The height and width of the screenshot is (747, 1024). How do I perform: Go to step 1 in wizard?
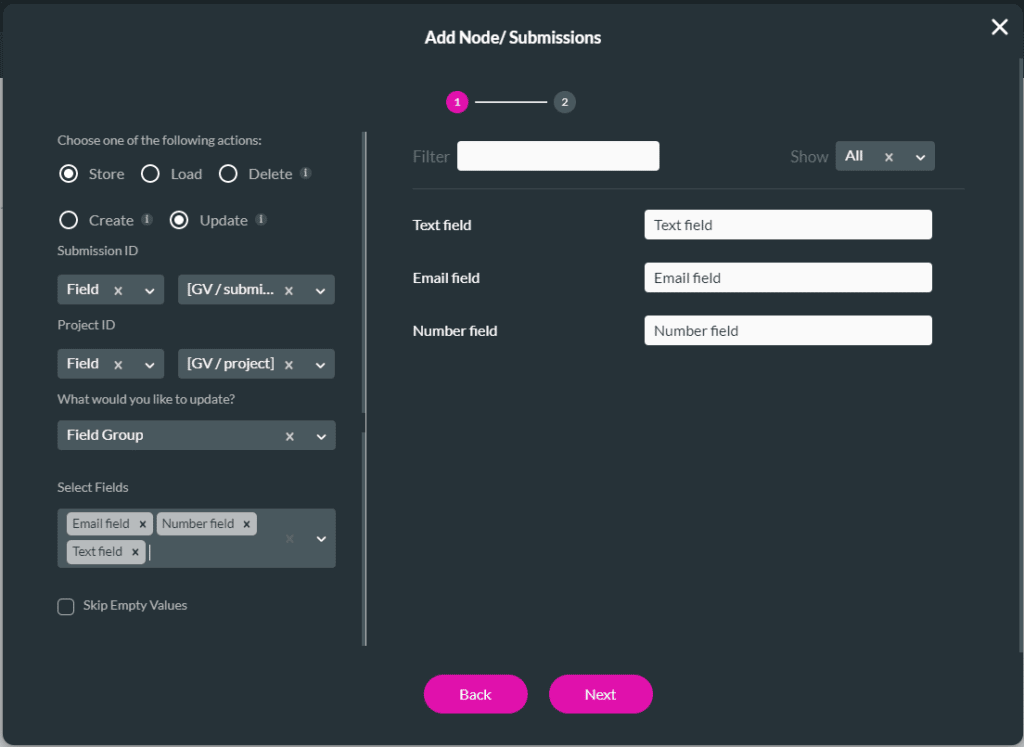(x=457, y=102)
